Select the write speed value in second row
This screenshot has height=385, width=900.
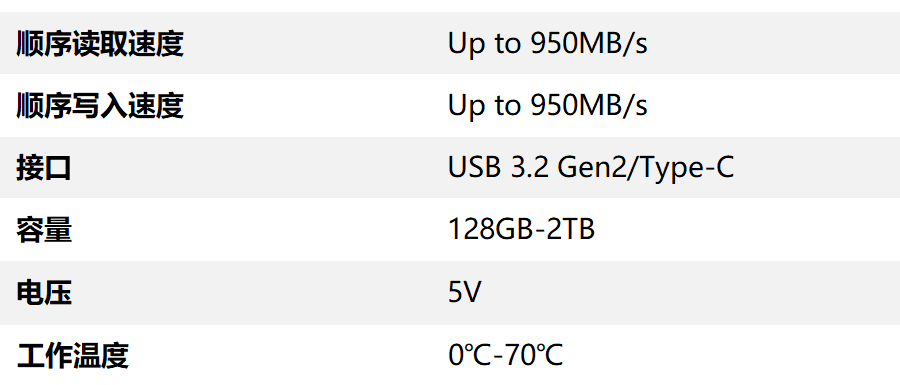548,106
